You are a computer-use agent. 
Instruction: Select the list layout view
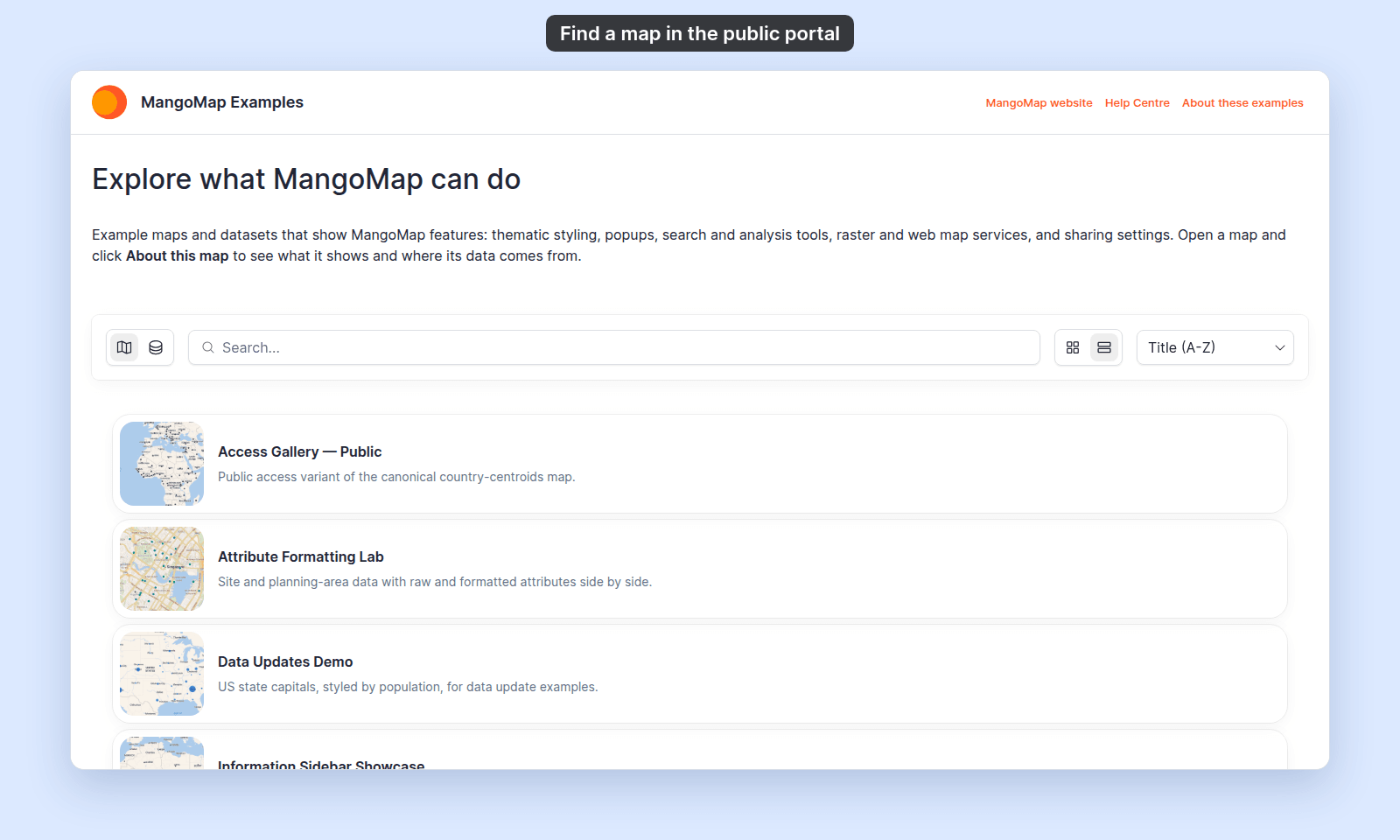click(1104, 347)
